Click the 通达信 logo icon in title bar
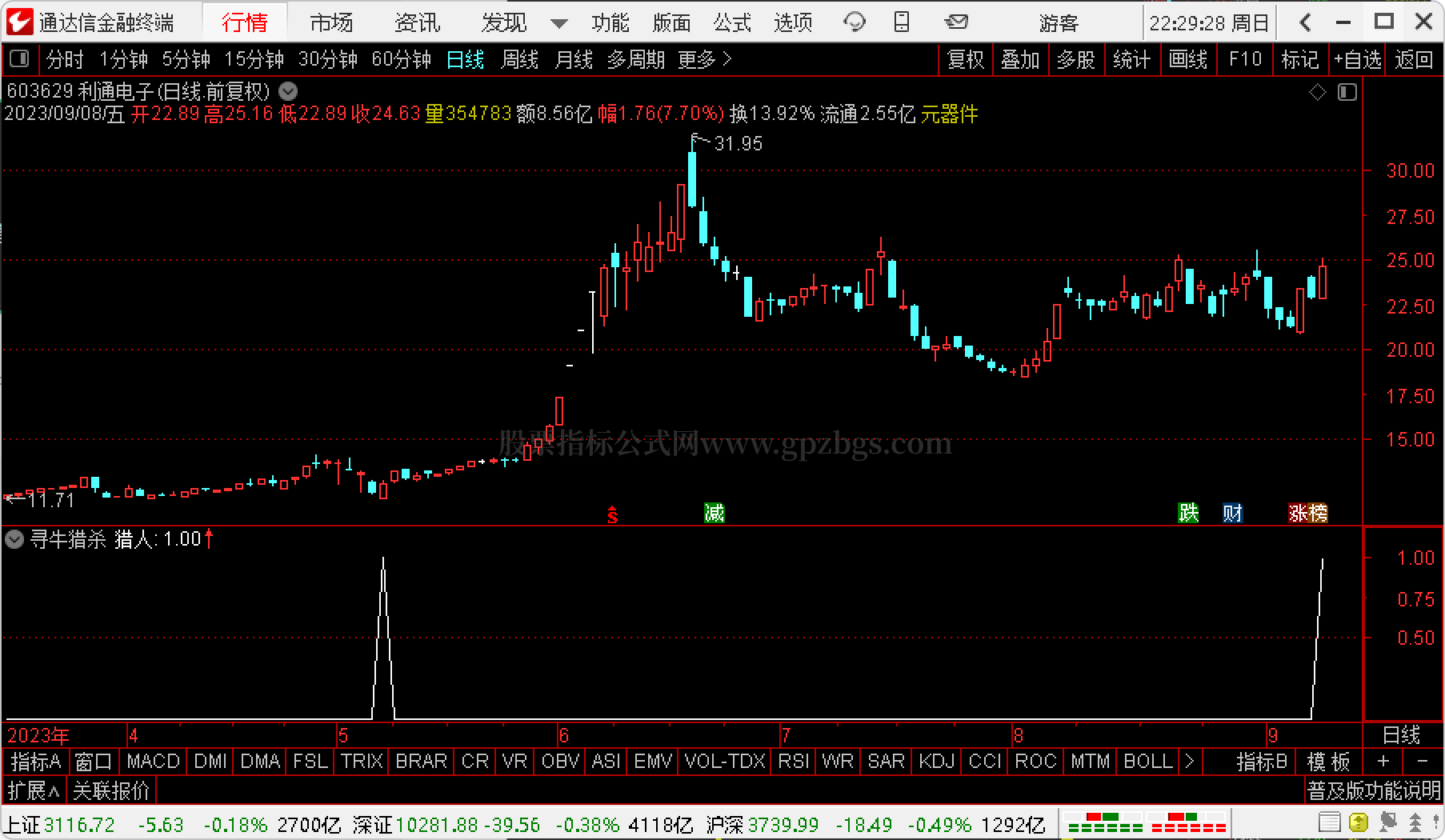The image size is (1445, 840). (x=19, y=22)
